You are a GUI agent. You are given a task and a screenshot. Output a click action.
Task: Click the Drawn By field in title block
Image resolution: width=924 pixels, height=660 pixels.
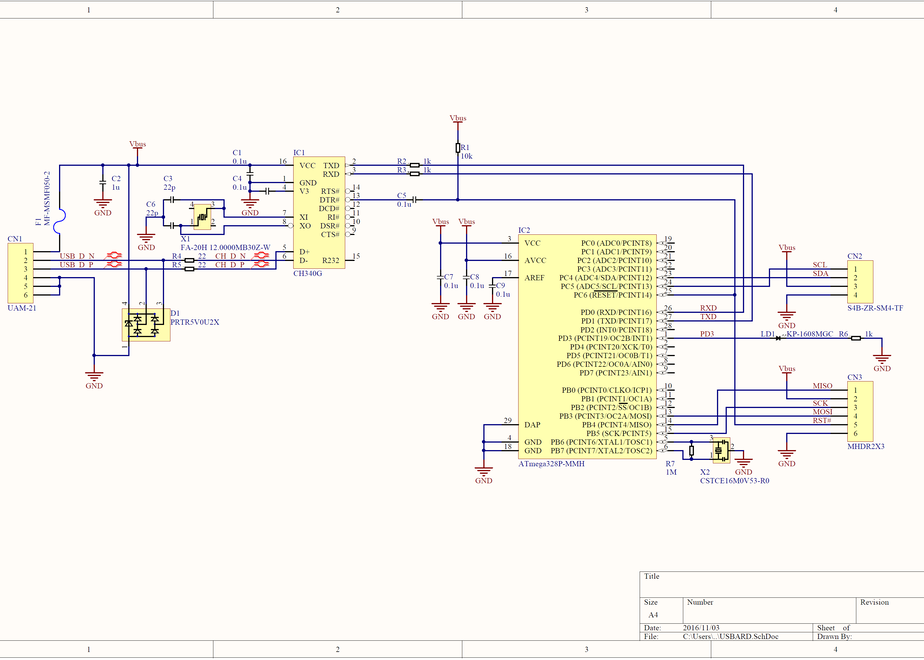[x=869, y=637]
